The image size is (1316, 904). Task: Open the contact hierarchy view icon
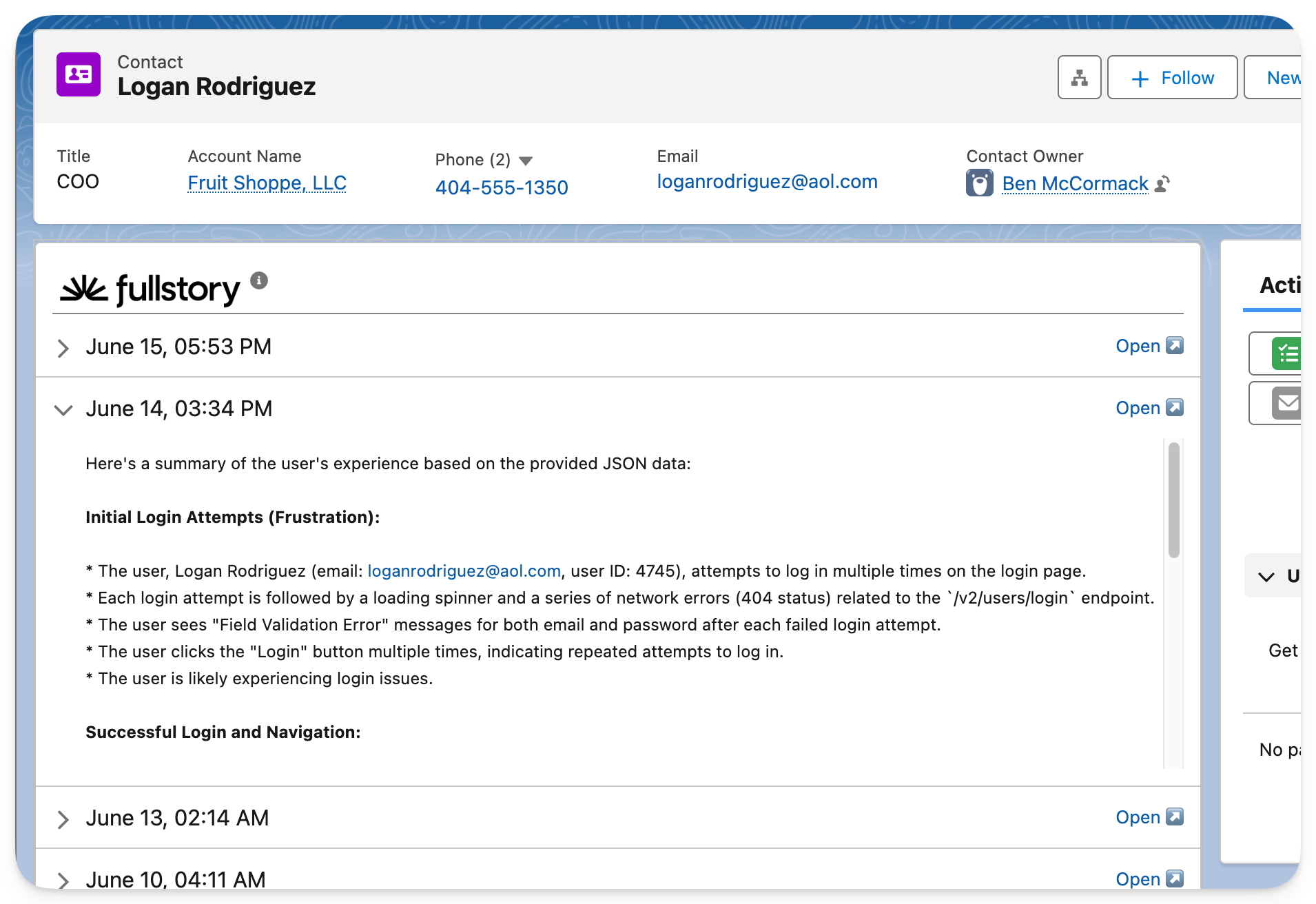tap(1080, 77)
